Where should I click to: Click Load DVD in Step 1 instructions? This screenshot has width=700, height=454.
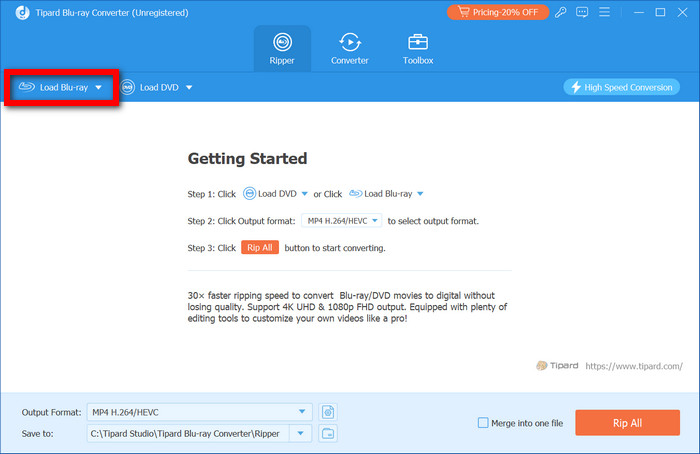point(275,194)
